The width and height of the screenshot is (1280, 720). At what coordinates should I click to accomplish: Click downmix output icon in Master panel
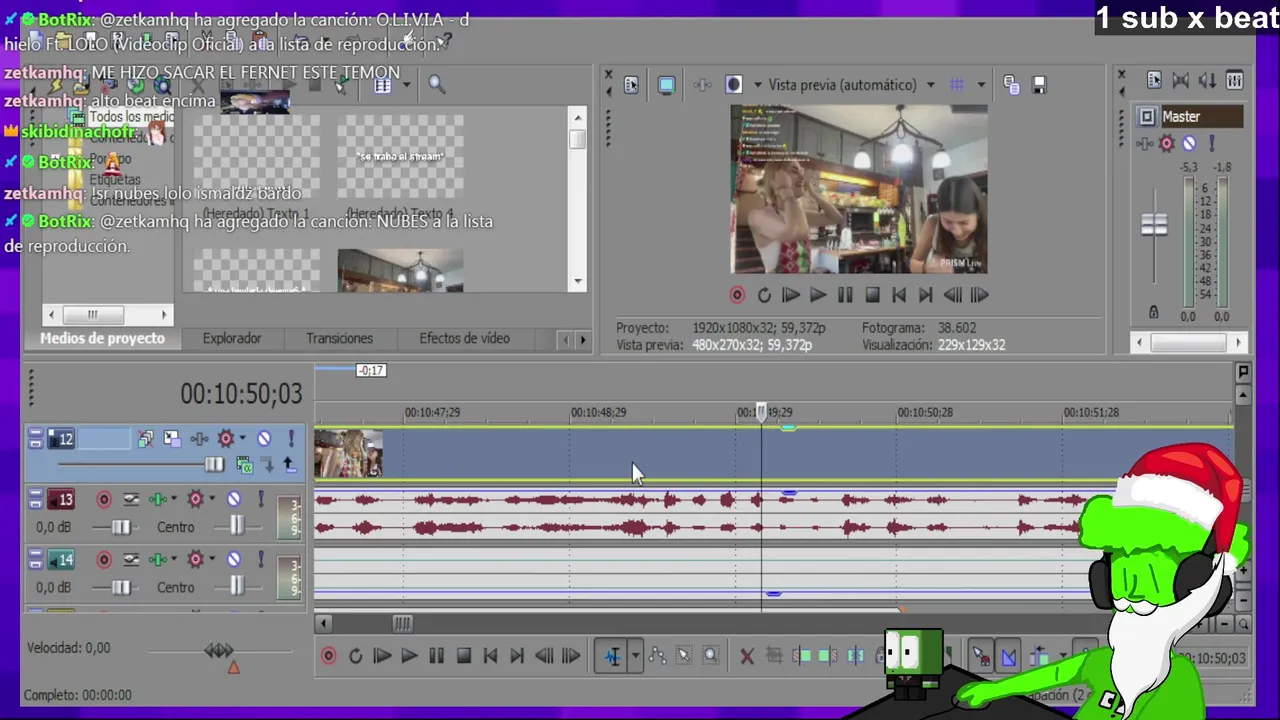[x=1181, y=81]
